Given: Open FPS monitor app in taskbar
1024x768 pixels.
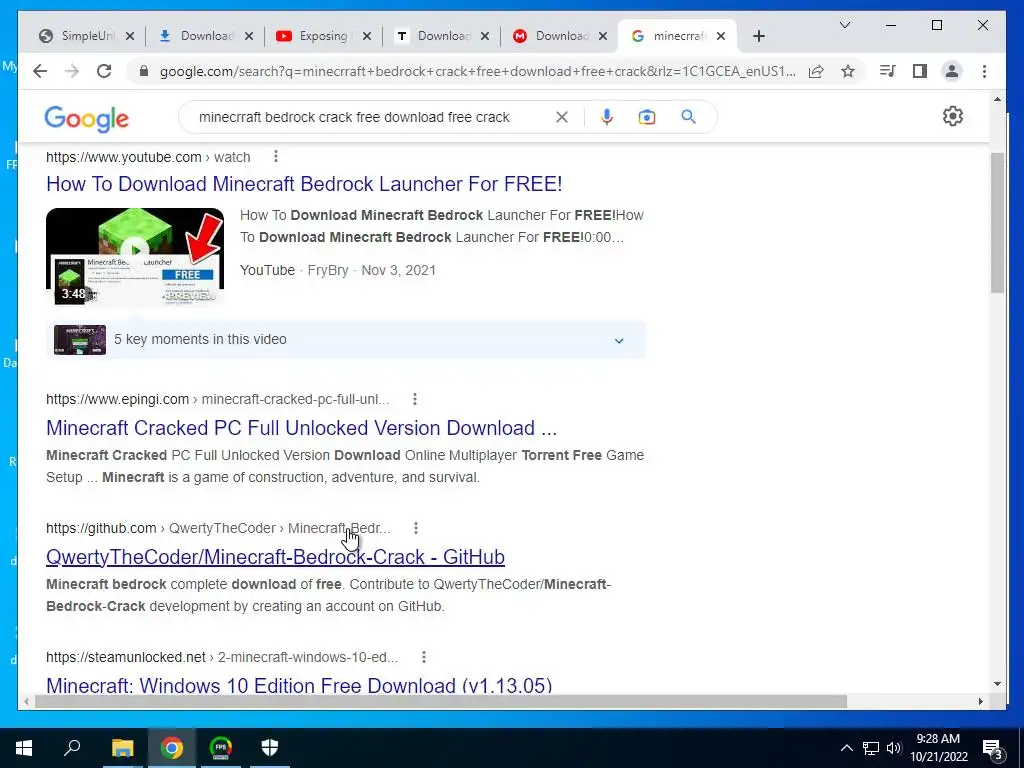Looking at the screenshot, I should point(221,748).
